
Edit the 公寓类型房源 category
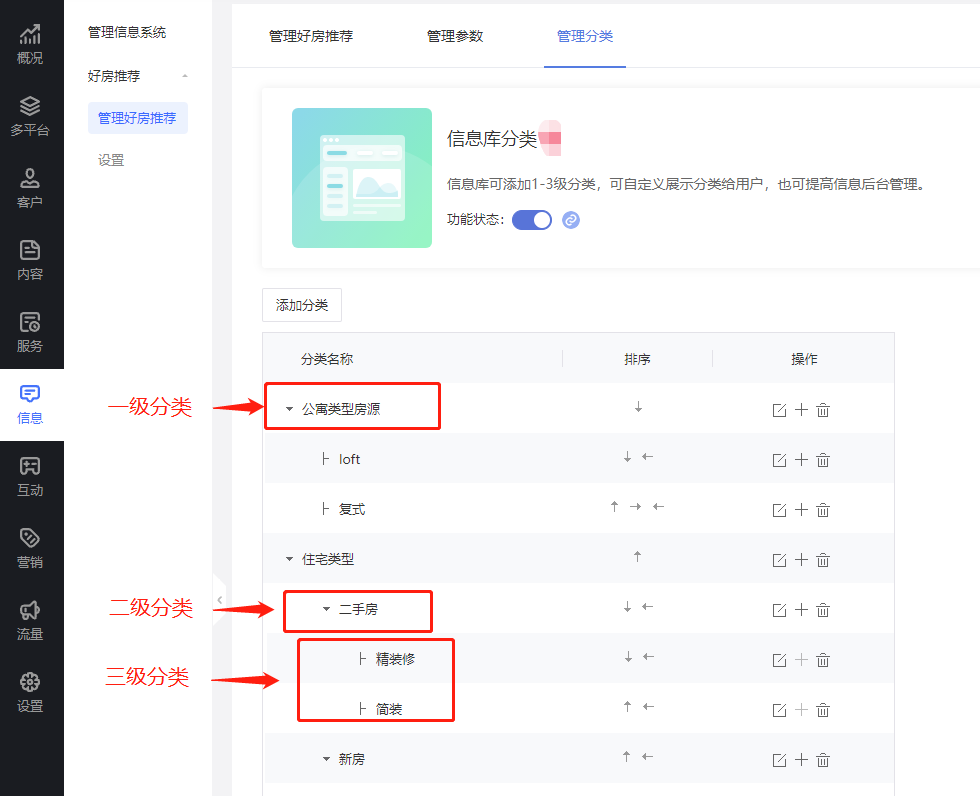point(779,410)
